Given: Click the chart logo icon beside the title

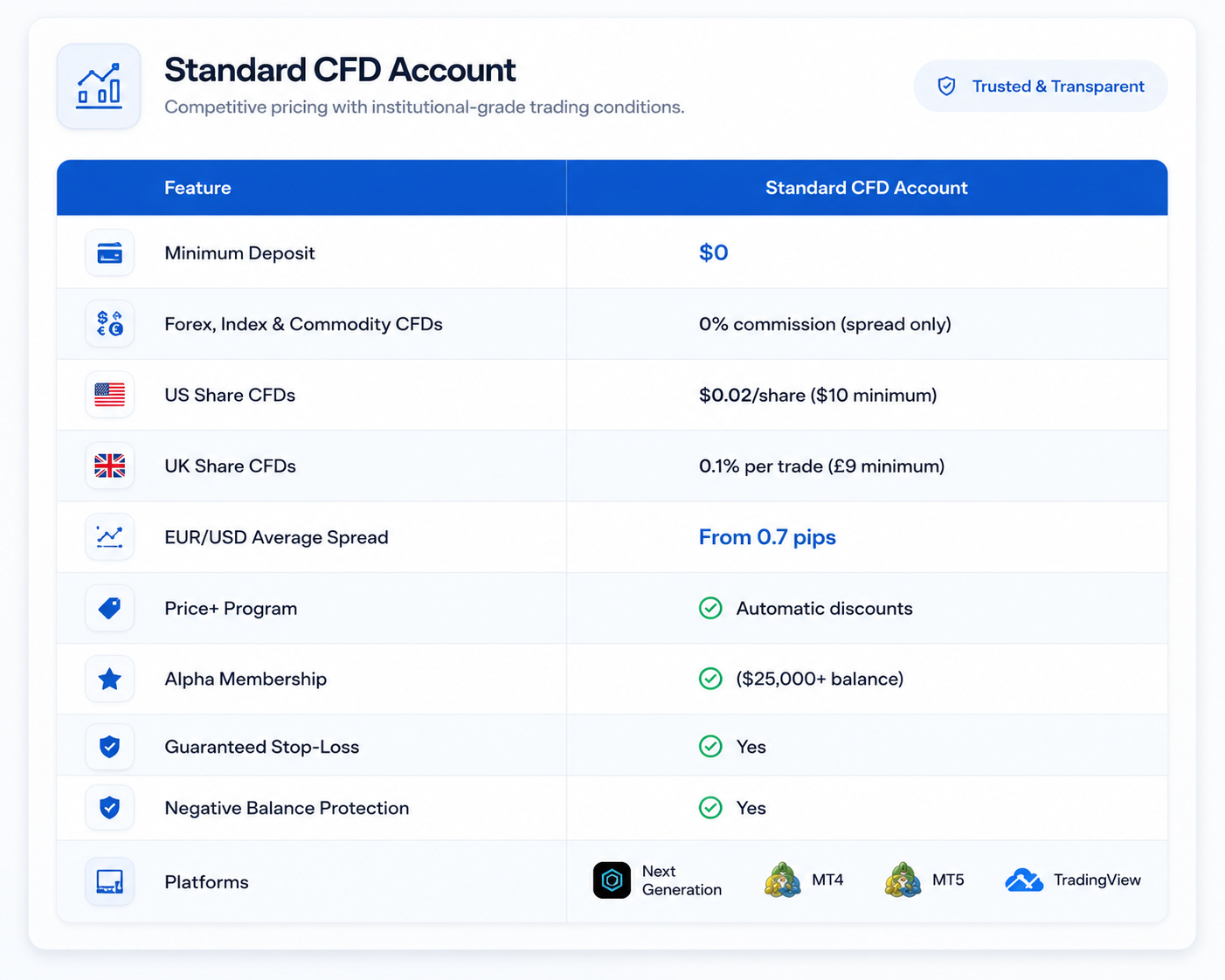Looking at the screenshot, I should [x=99, y=86].
